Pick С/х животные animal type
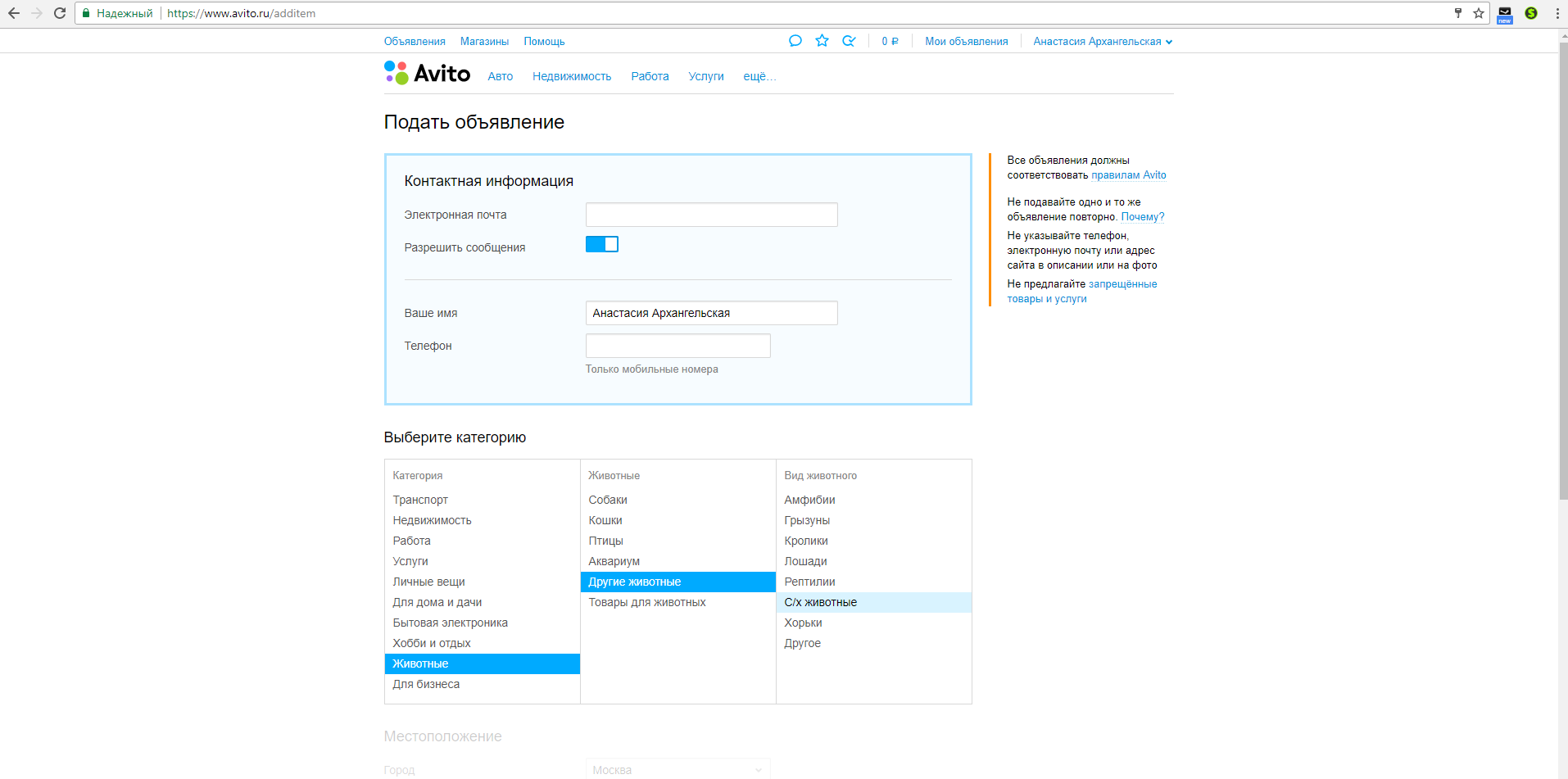Viewport: 1568px width, 779px height. click(x=874, y=602)
